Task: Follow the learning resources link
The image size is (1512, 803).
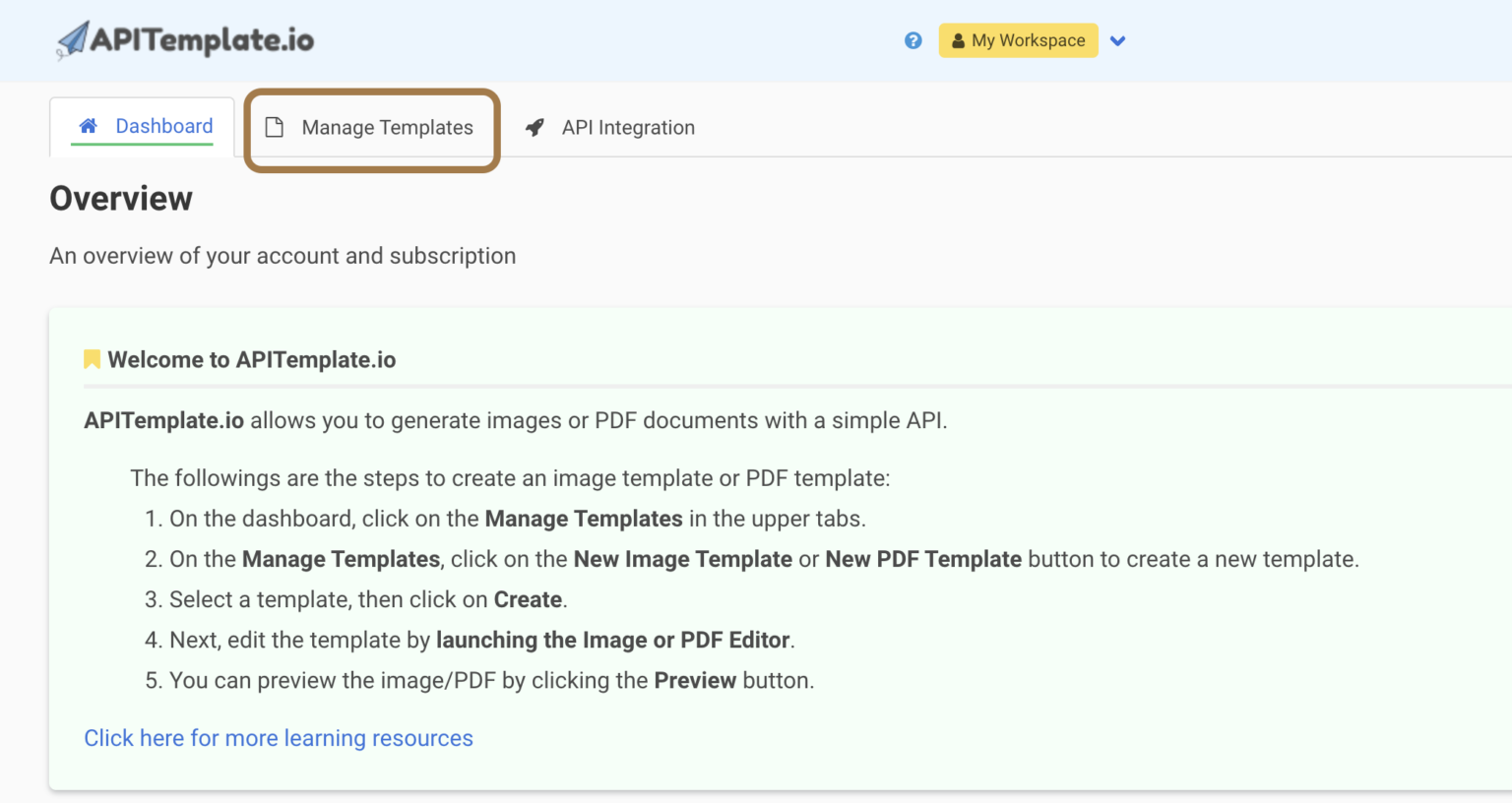Action: pos(279,738)
